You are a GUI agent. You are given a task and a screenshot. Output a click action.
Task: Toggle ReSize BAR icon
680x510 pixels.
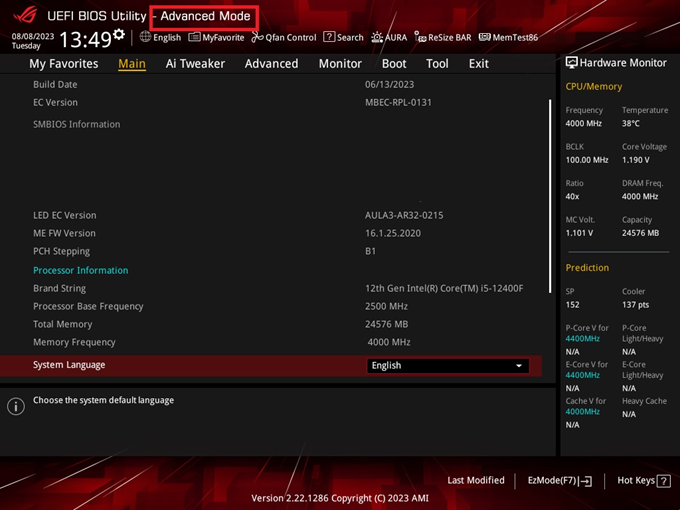(x=420, y=37)
